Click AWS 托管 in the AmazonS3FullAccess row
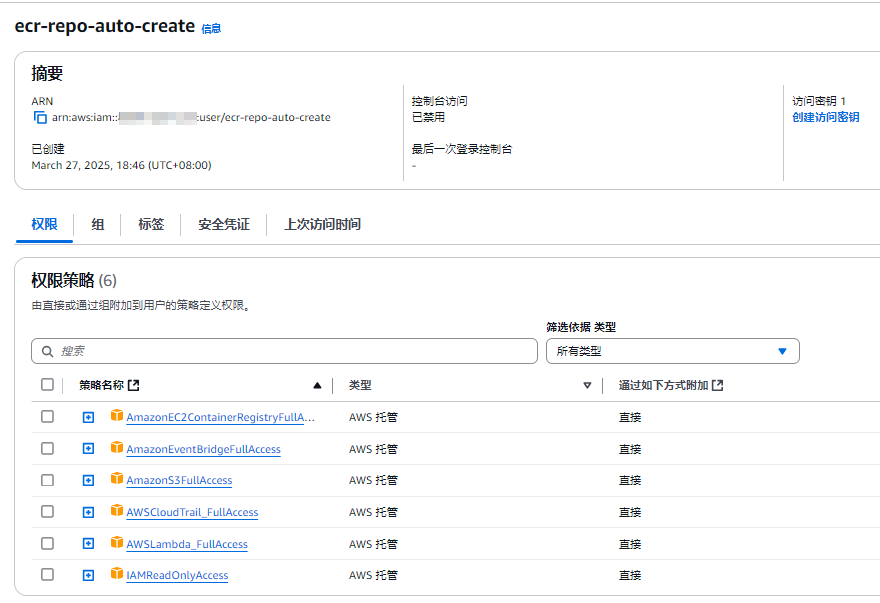The width and height of the screenshot is (880, 603). coord(373,481)
